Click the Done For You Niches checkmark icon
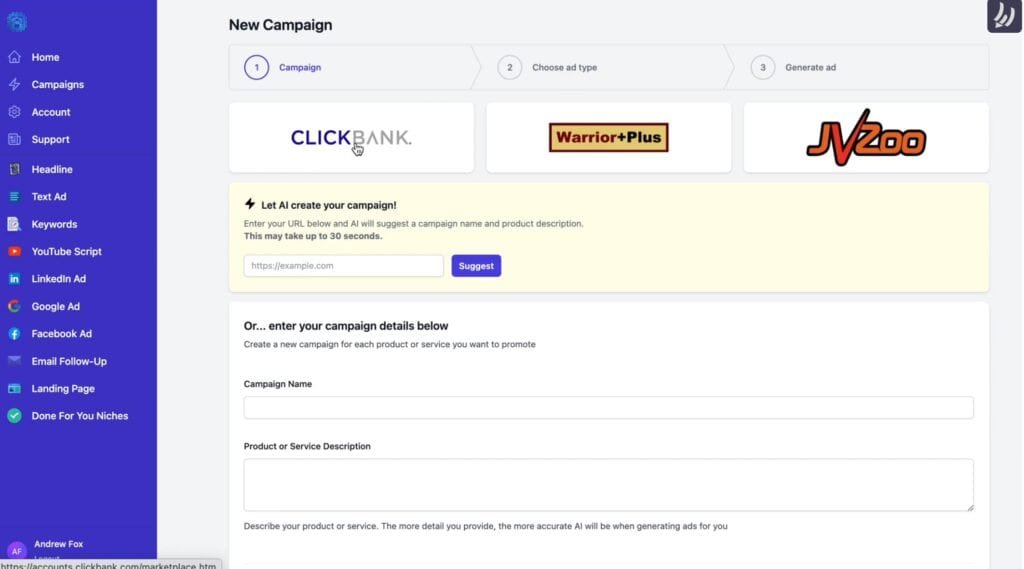1024x569 pixels. pyautogui.click(x=14, y=416)
